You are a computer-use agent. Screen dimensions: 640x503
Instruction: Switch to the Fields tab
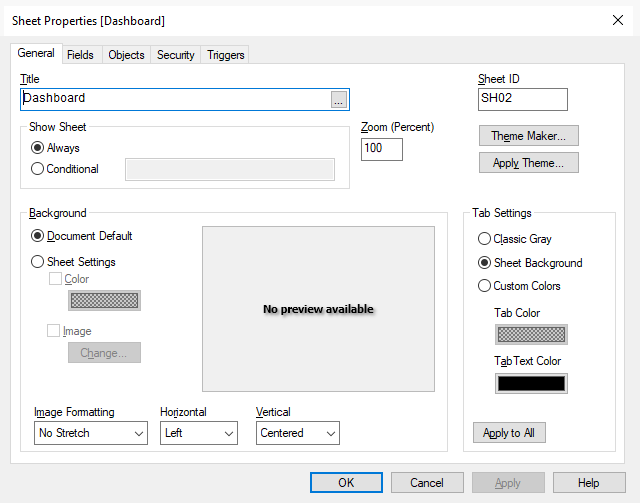click(x=80, y=55)
